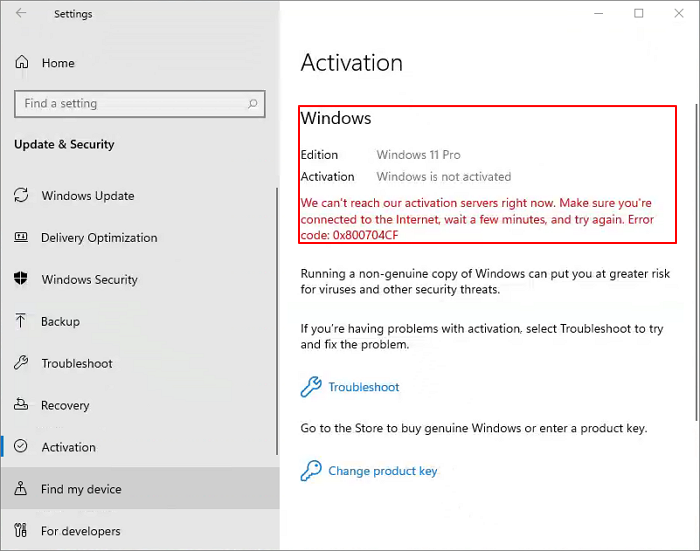Click the back arrow in Settings header

(22, 14)
